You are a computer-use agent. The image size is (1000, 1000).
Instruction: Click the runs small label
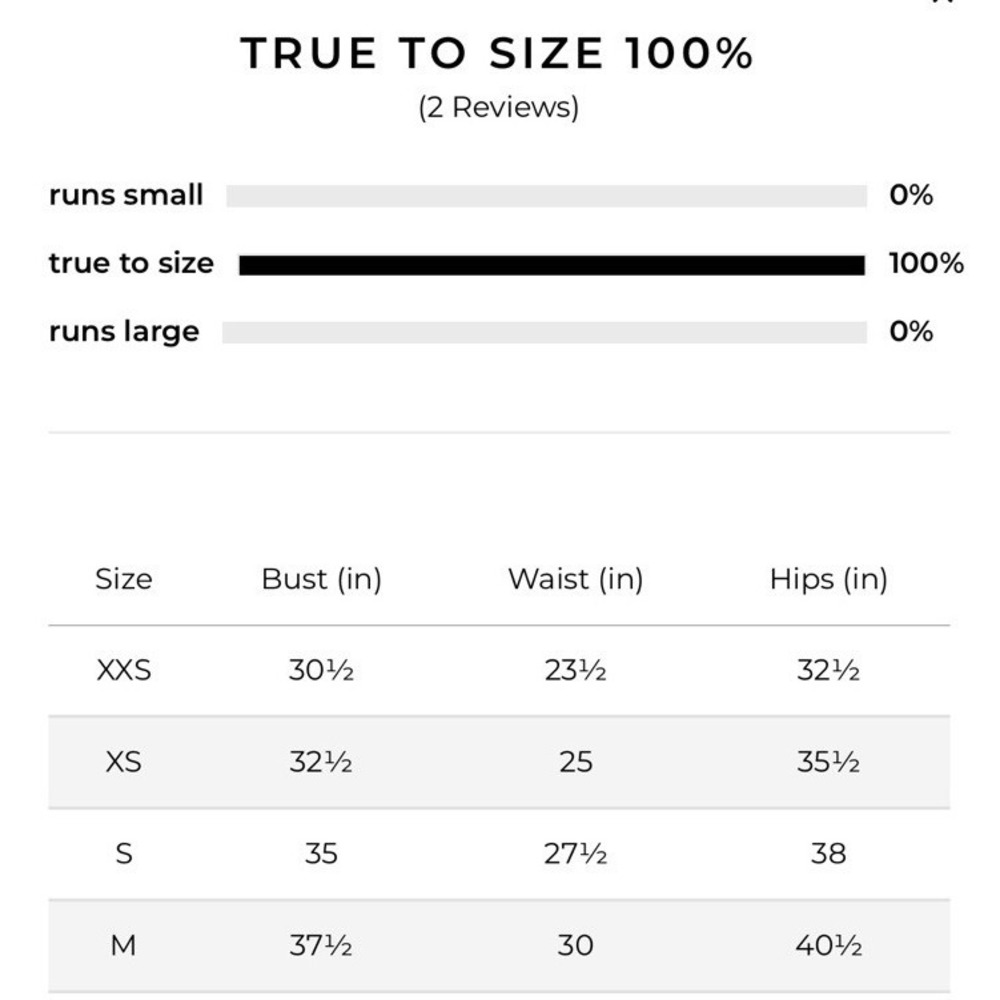pyautogui.click(x=126, y=195)
